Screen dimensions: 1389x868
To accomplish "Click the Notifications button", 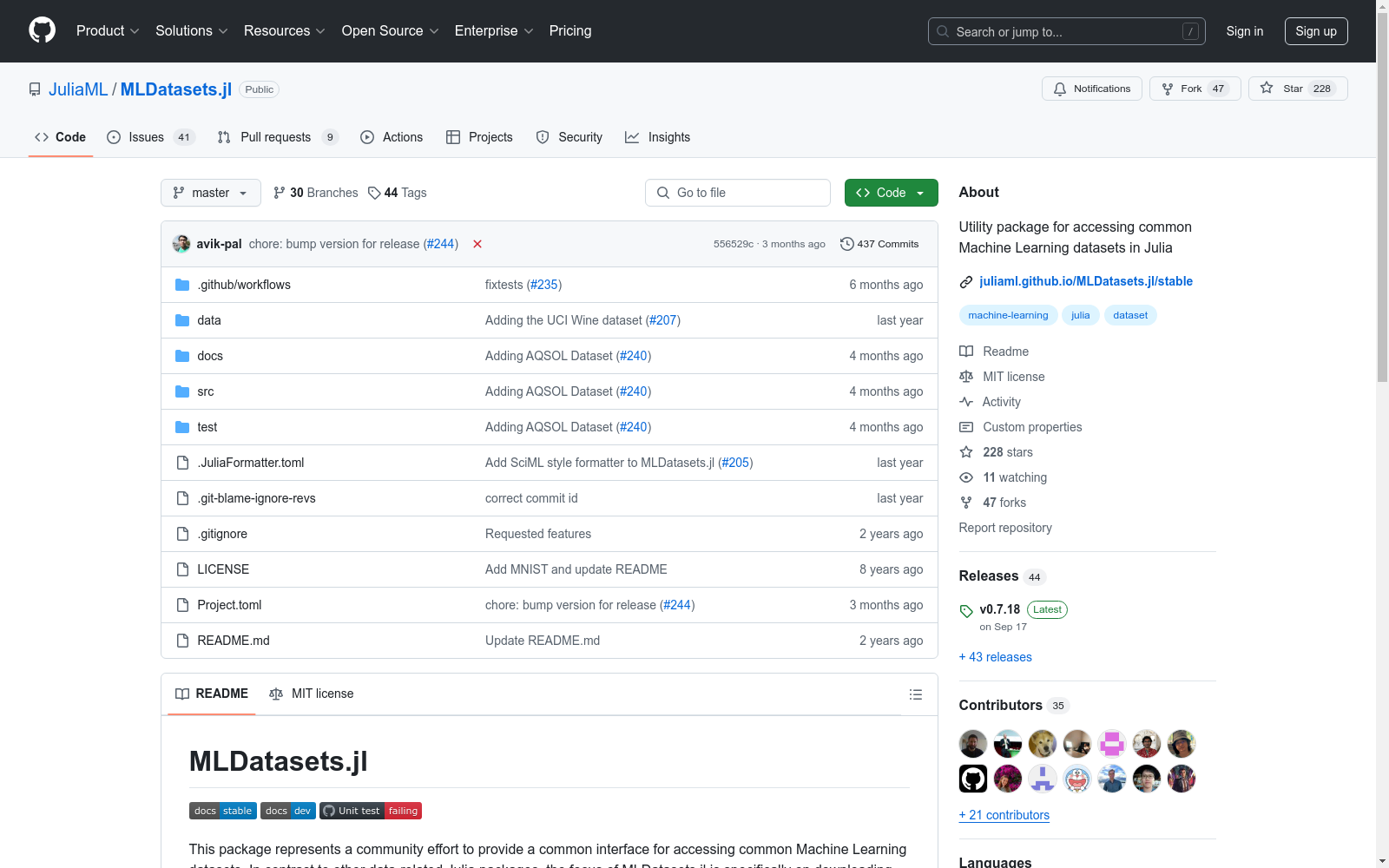I will click(x=1092, y=89).
